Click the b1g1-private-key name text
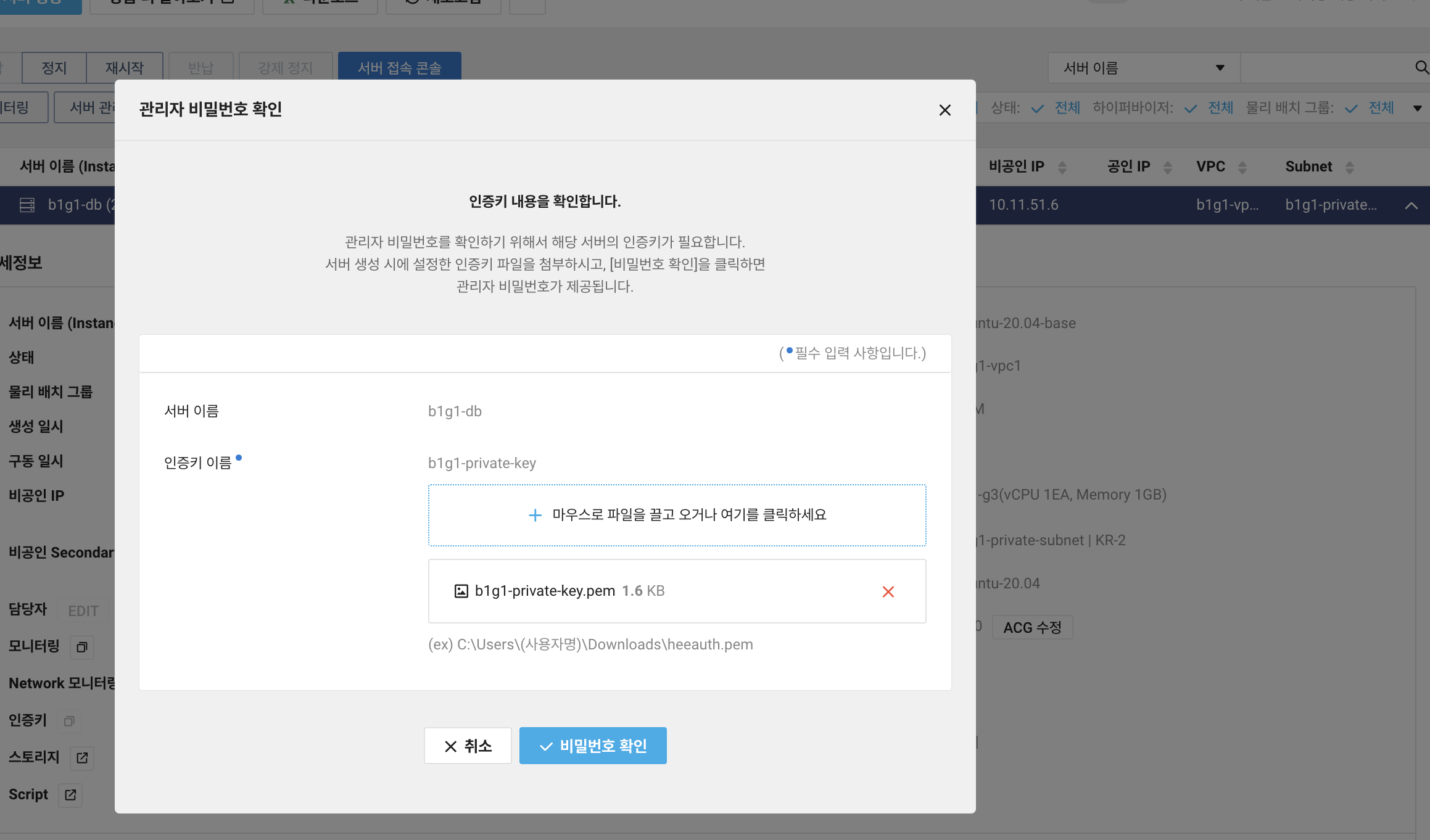 click(482, 463)
